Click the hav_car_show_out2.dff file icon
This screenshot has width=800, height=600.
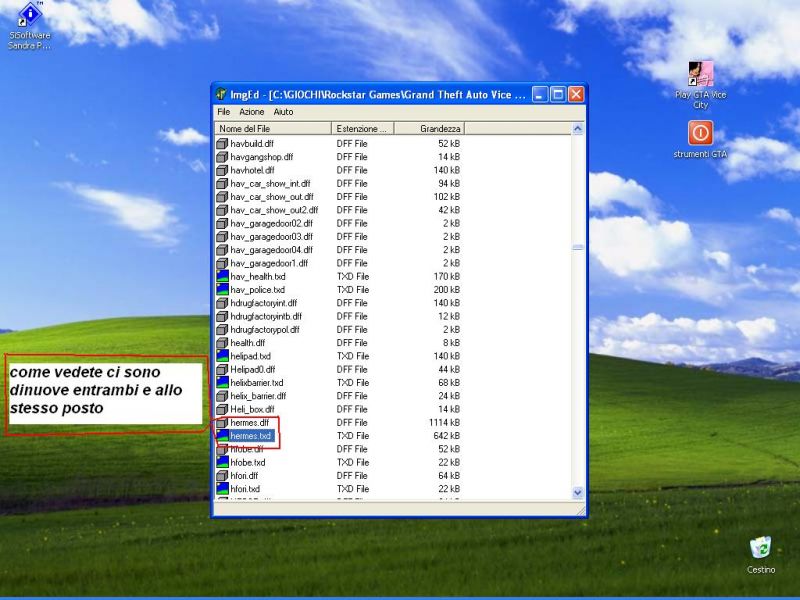222,210
